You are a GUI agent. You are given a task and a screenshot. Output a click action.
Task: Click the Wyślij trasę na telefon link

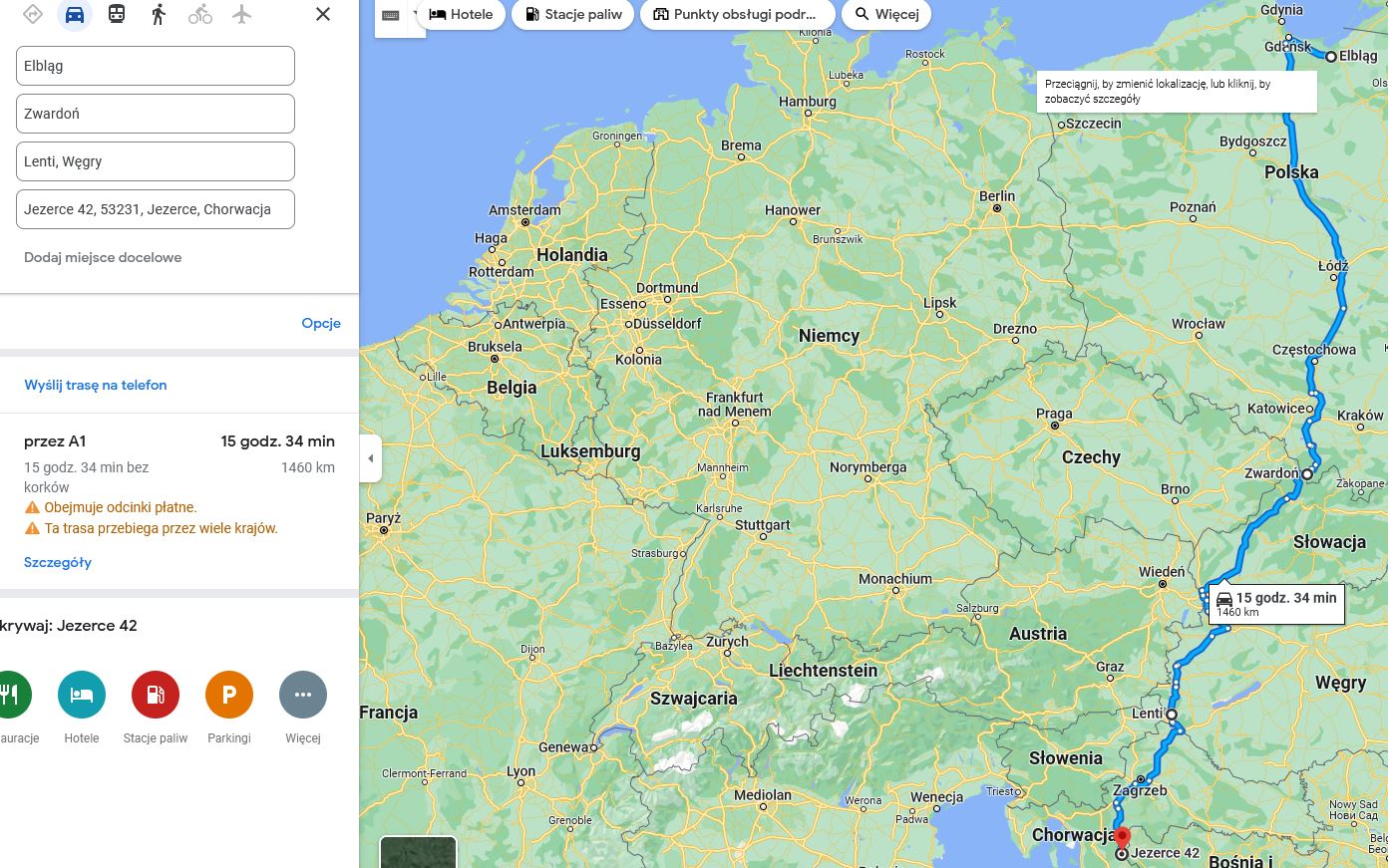click(x=96, y=385)
